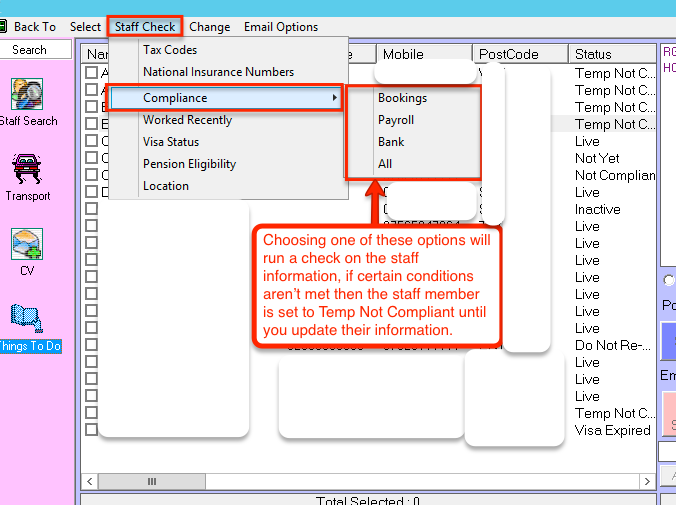Click the Transport car icon
Image resolution: width=676 pixels, height=505 pixels.
coord(27,169)
